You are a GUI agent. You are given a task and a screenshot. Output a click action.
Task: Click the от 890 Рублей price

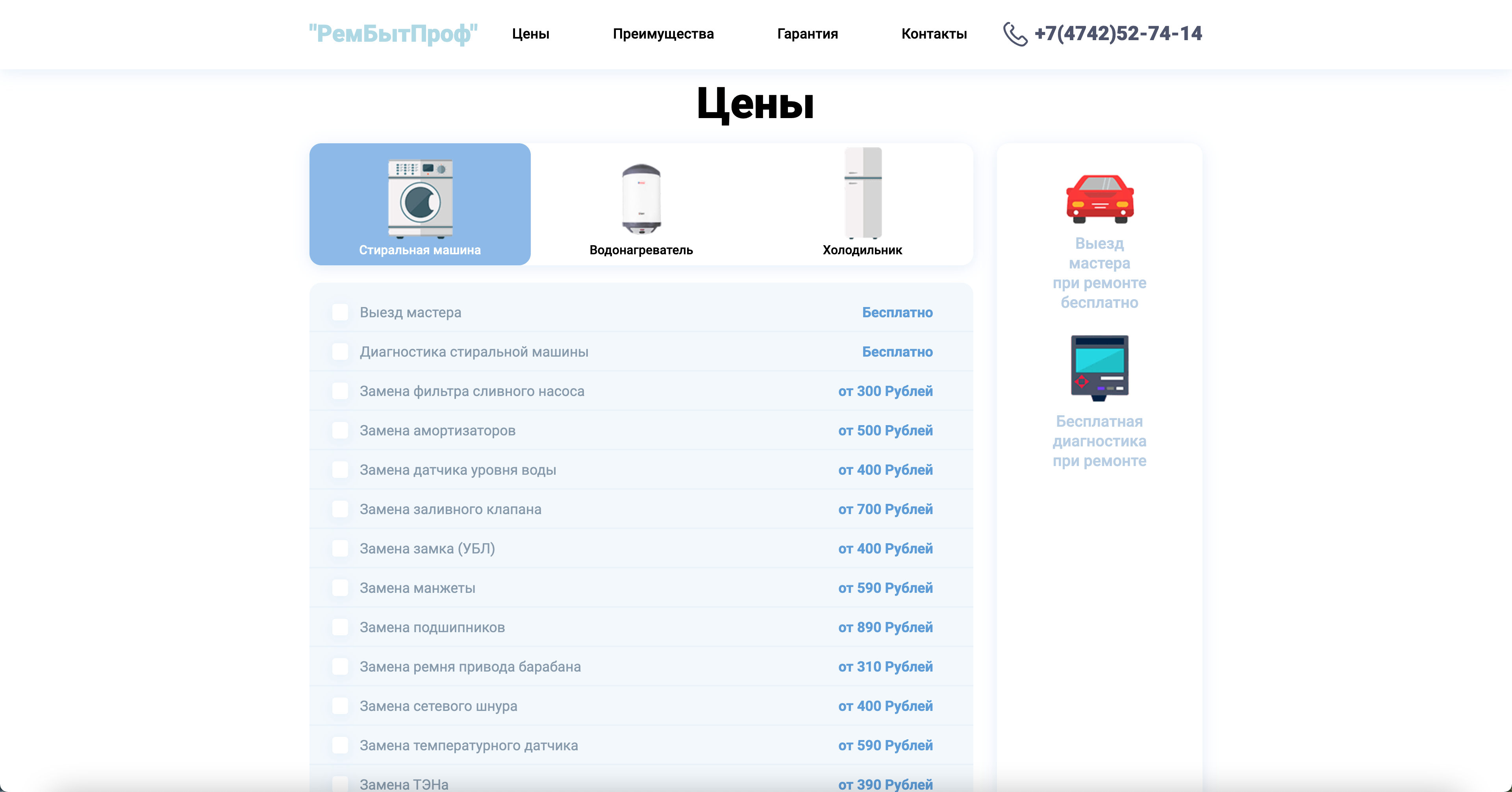tap(885, 627)
